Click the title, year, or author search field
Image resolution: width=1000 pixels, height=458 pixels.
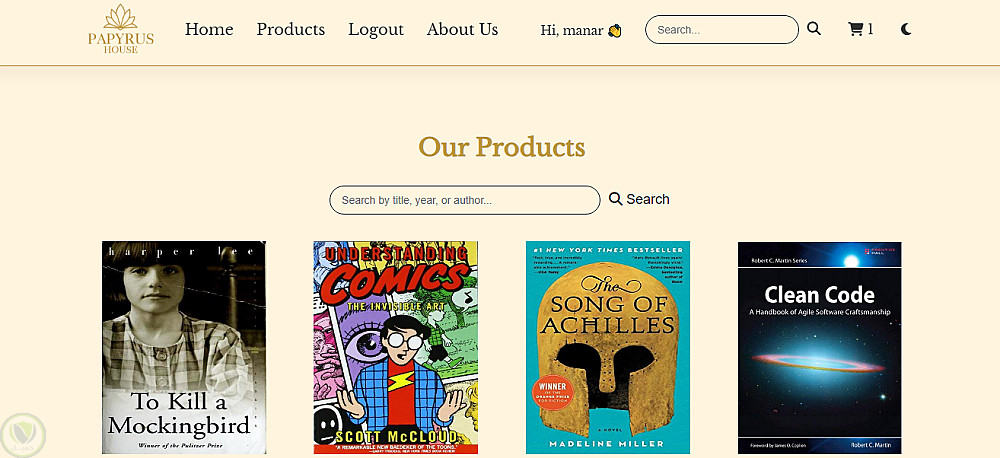(x=464, y=200)
